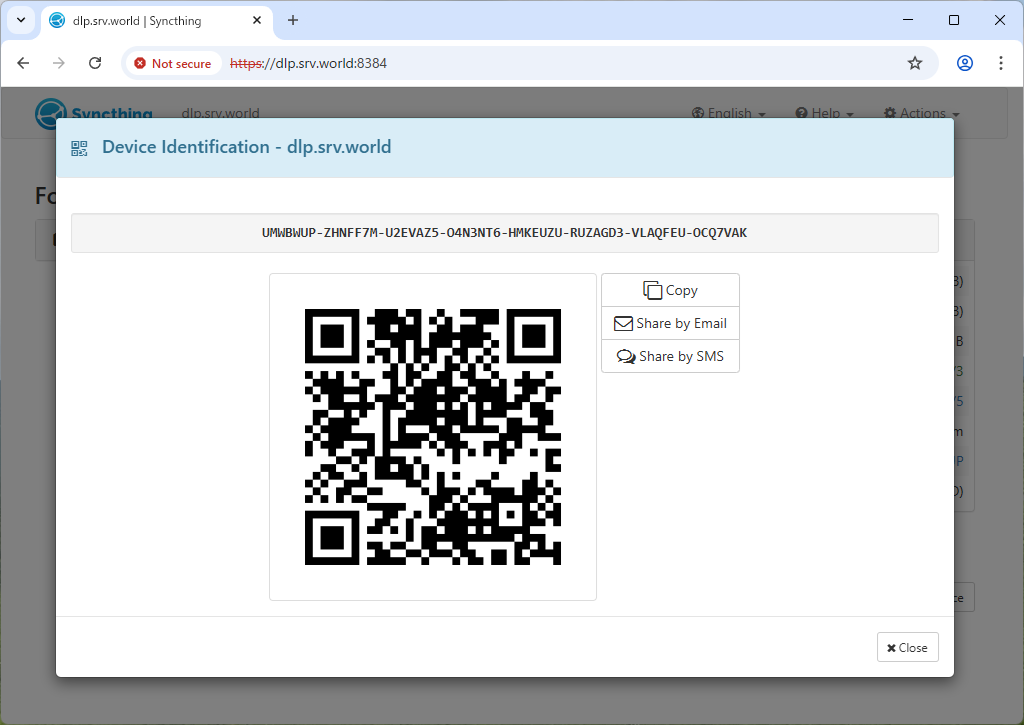The height and width of the screenshot is (725, 1024).
Task: Select the device ID text string
Action: pyautogui.click(x=504, y=233)
